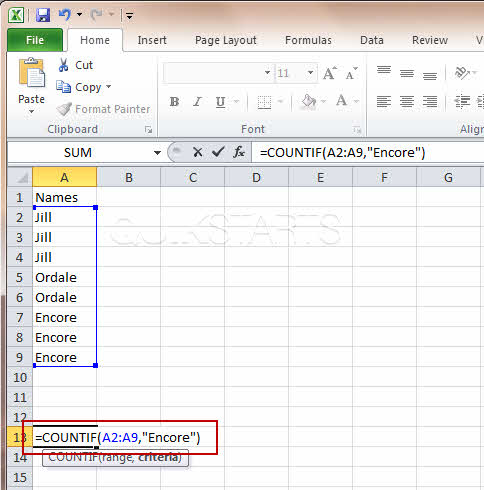The width and height of the screenshot is (484, 490).
Task: Click the Paste clipboard icon
Action: click(x=31, y=73)
